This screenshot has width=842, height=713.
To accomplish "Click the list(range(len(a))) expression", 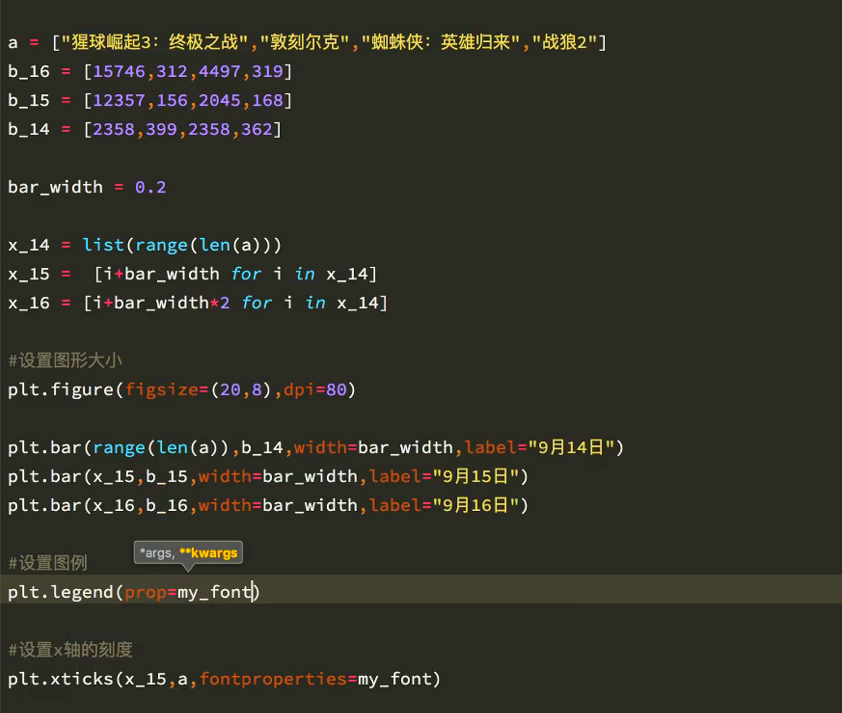I will point(182,245).
